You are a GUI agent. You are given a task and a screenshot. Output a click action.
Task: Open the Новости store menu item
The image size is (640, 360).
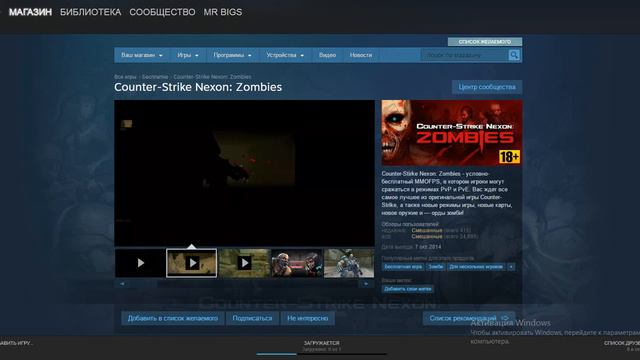coord(361,55)
